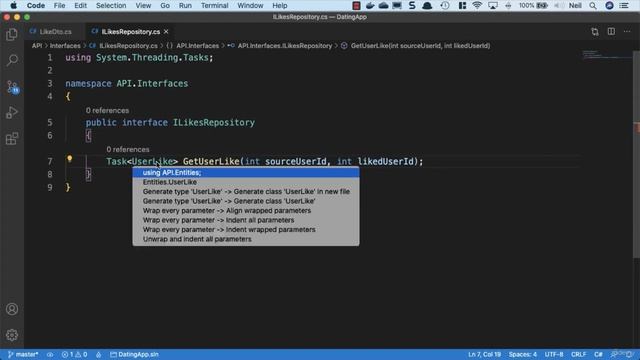Screen dimensions: 640x360
Task: Click the AirPlay display icon in menu bar
Action: pyautogui.click(x=493, y=5)
